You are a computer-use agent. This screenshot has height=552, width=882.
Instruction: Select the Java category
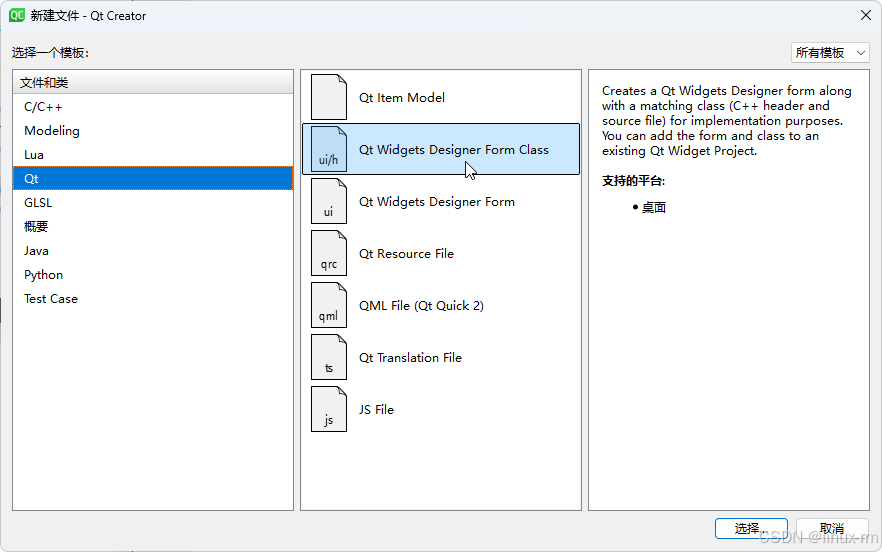click(153, 250)
